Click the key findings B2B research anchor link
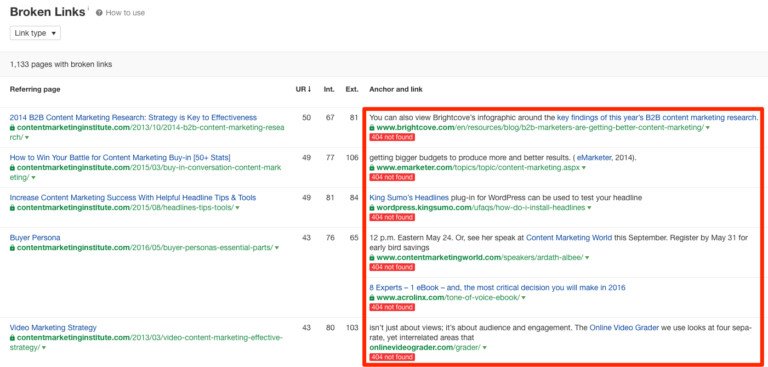 (x=657, y=118)
